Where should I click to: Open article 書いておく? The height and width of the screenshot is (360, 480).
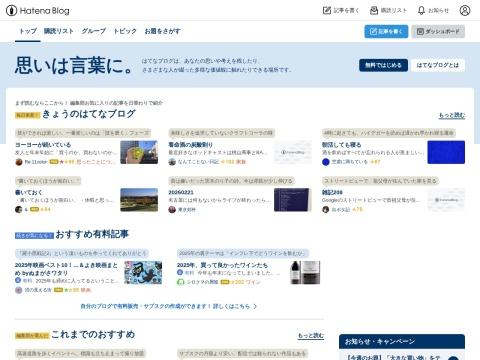[29, 192]
